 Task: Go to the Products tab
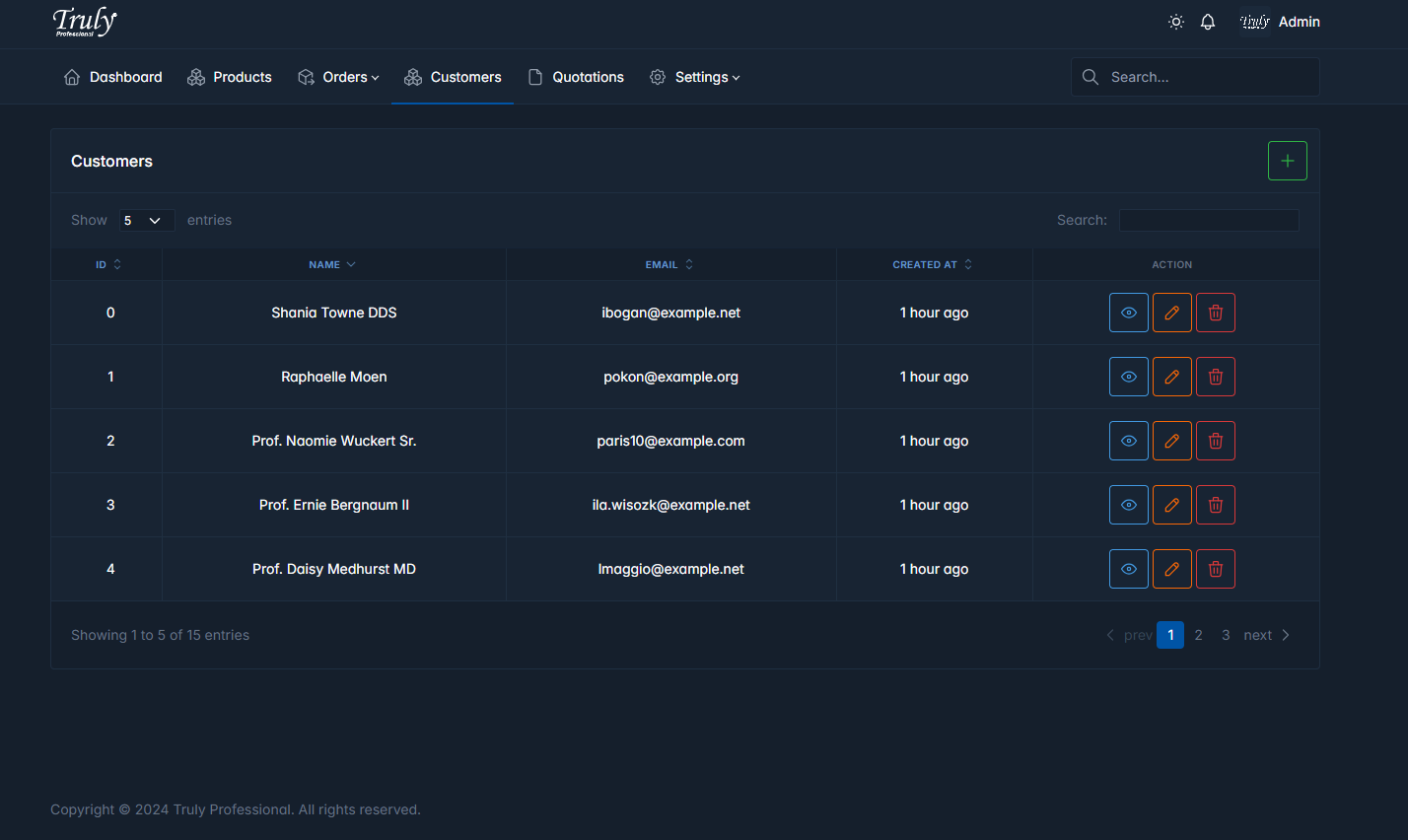click(x=230, y=77)
